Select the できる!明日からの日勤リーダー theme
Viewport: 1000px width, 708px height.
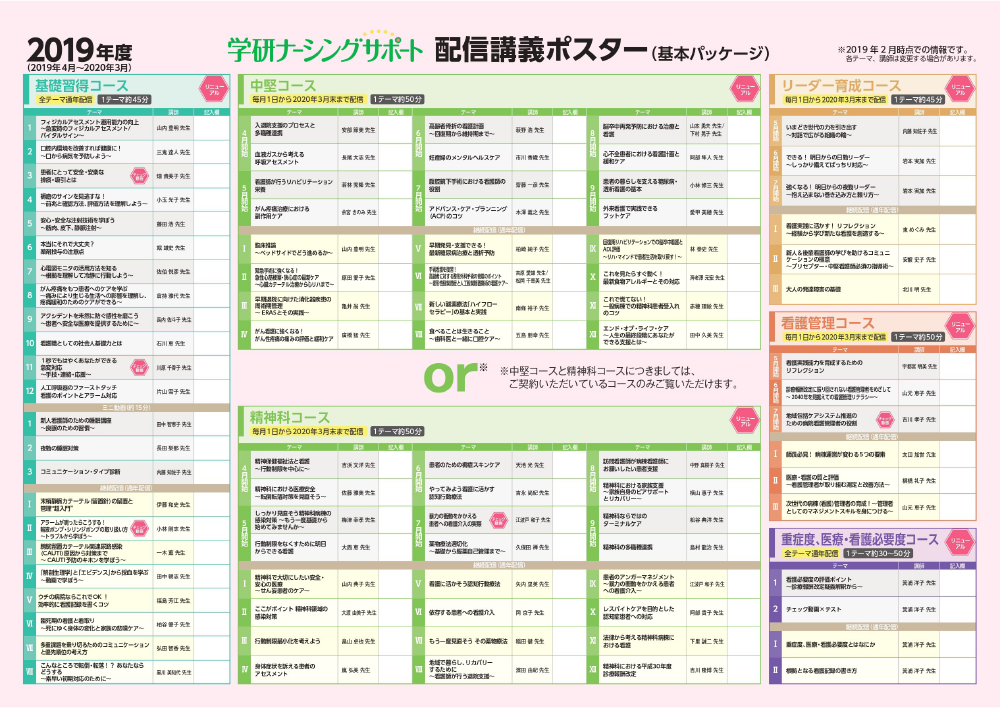click(827, 161)
